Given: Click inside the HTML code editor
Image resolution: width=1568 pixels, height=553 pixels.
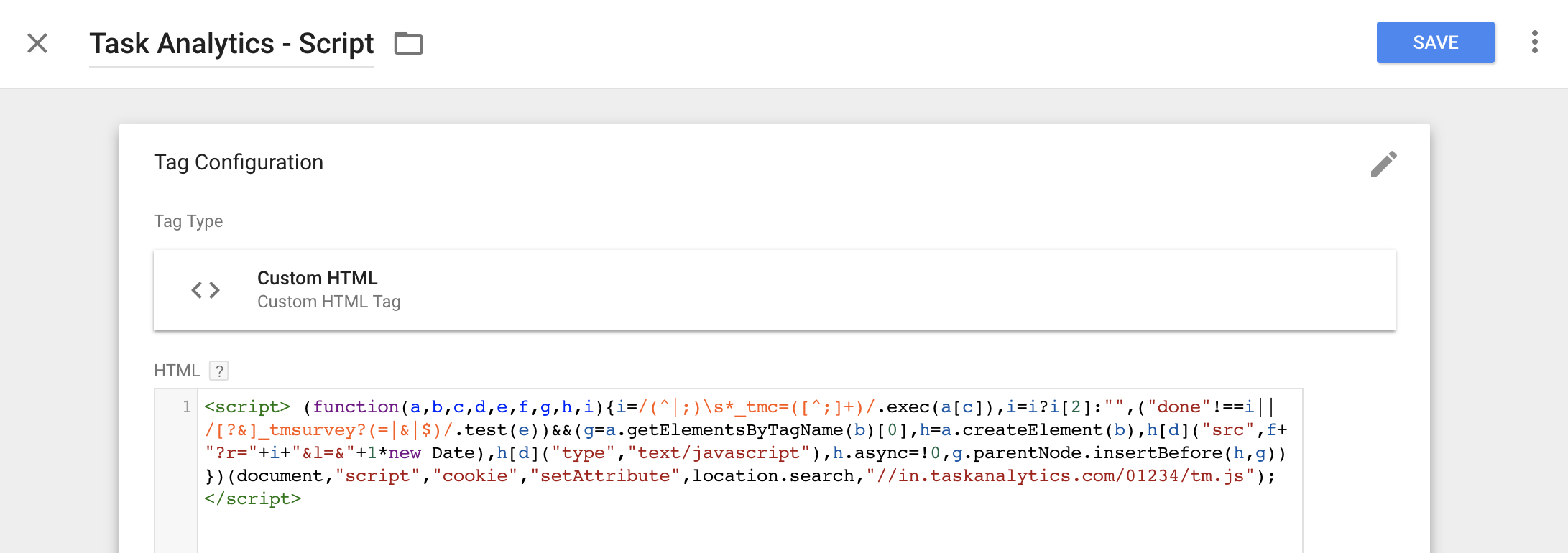Looking at the screenshot, I should tap(750, 470).
